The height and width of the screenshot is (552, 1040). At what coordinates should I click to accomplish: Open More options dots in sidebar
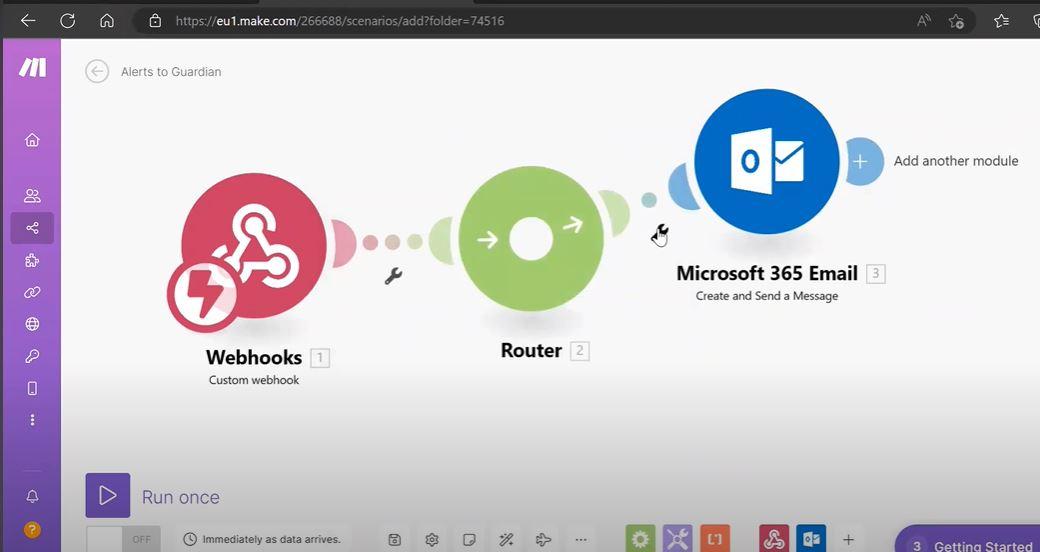[32, 420]
